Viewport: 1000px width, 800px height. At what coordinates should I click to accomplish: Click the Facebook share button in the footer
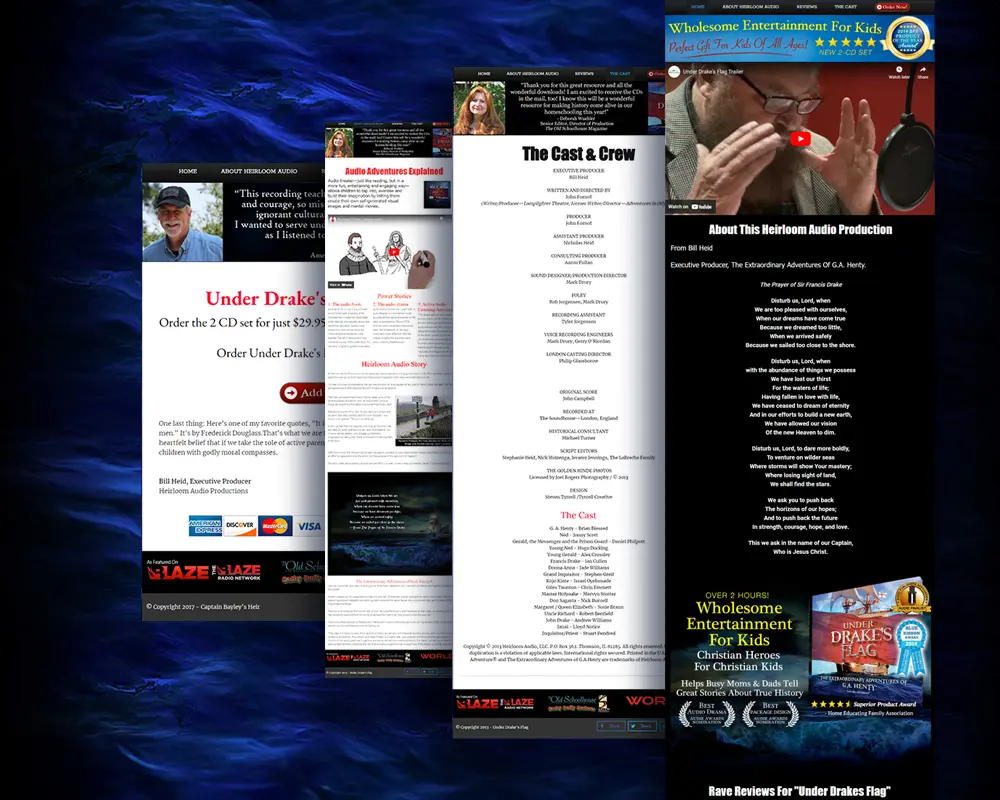[x=613, y=726]
